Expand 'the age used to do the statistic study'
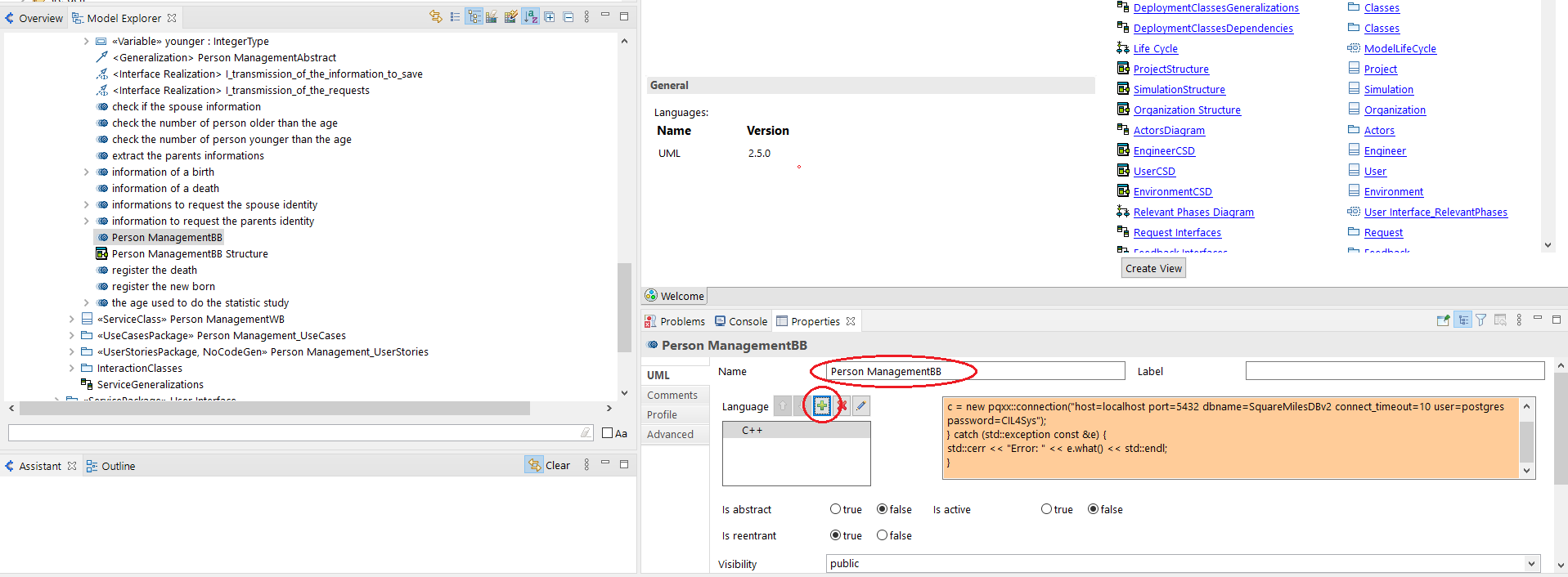The width and height of the screenshot is (1568, 577). (86, 302)
